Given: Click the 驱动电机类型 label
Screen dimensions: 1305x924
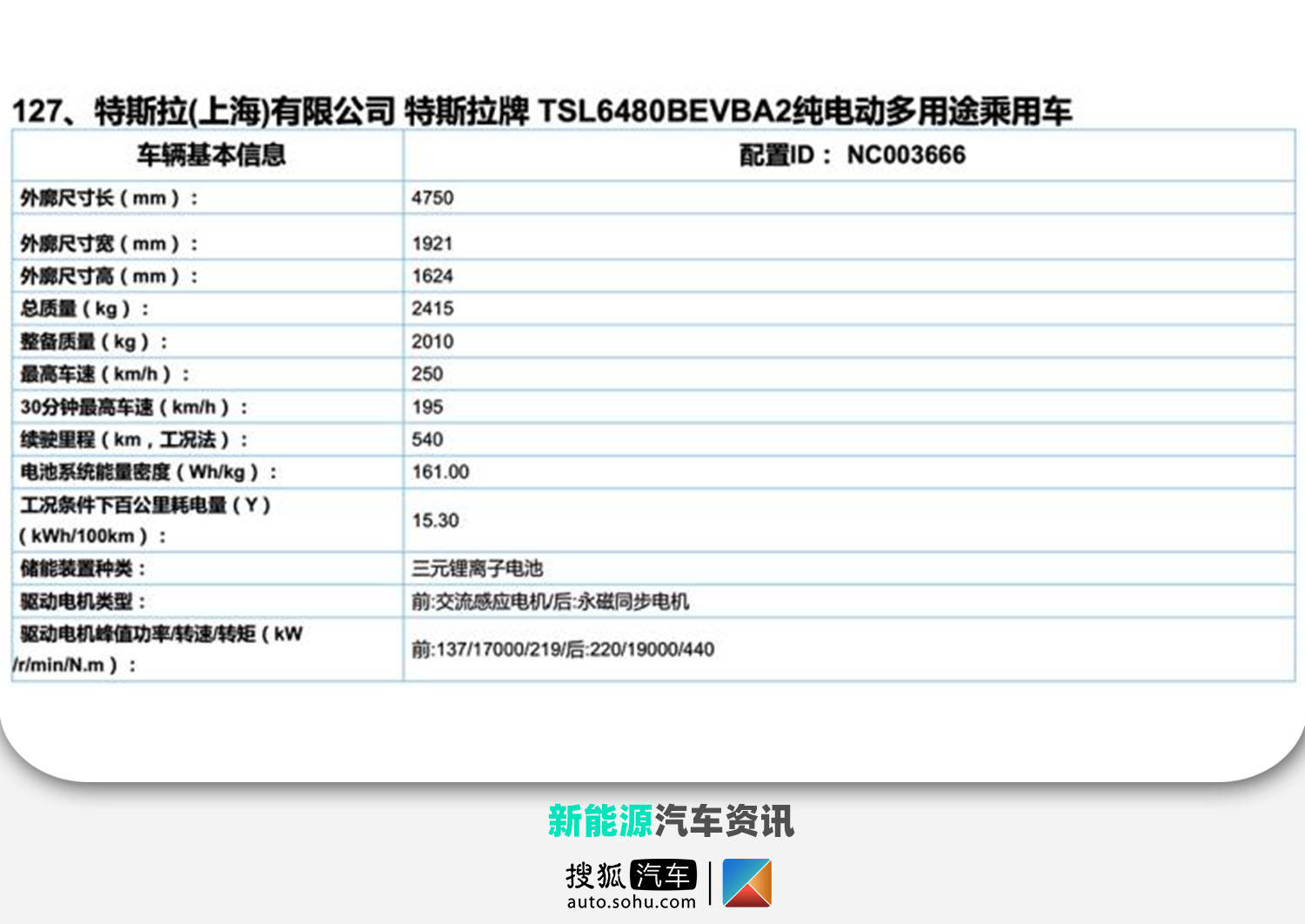Looking at the screenshot, I should (84, 602).
